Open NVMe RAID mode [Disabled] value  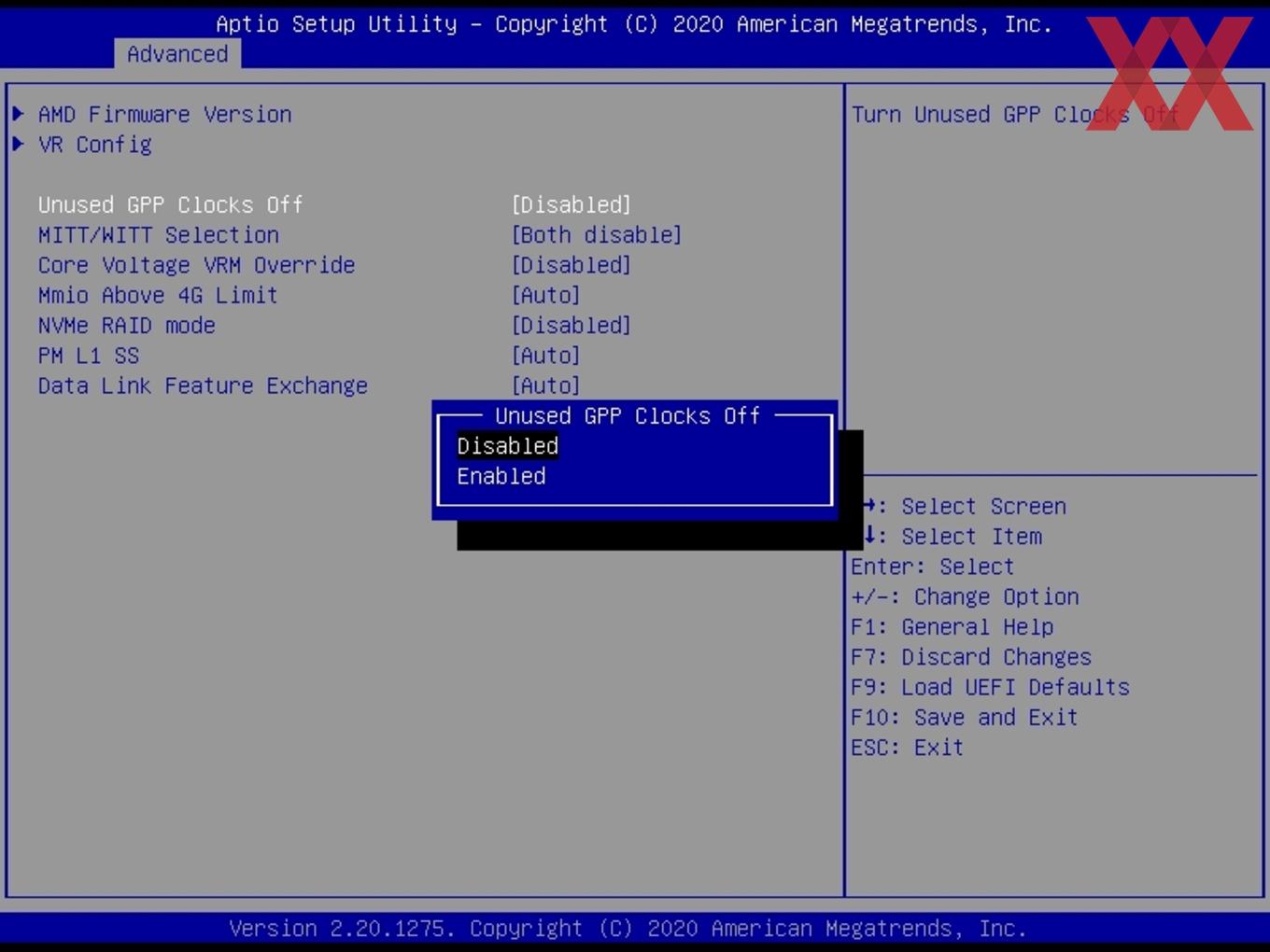[x=571, y=326]
